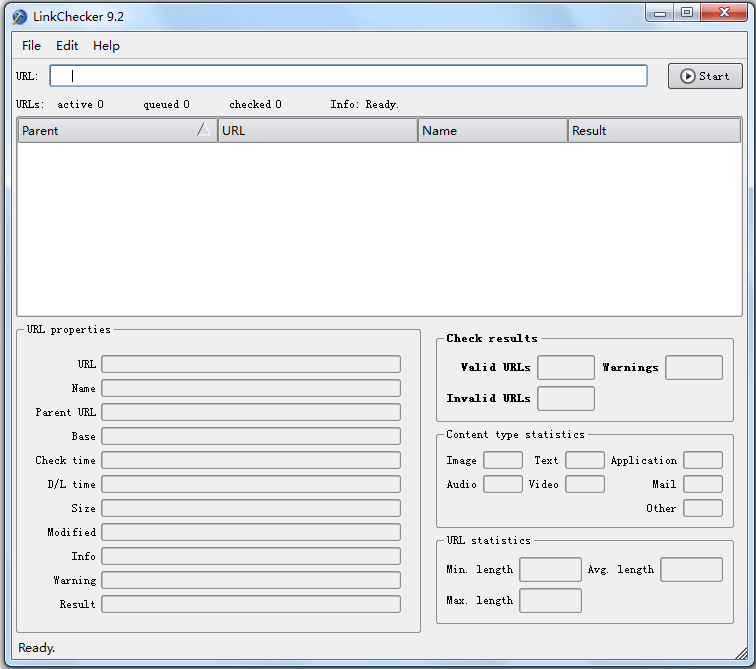
Task: Click the Invalid URLs count field
Action: coord(565,399)
